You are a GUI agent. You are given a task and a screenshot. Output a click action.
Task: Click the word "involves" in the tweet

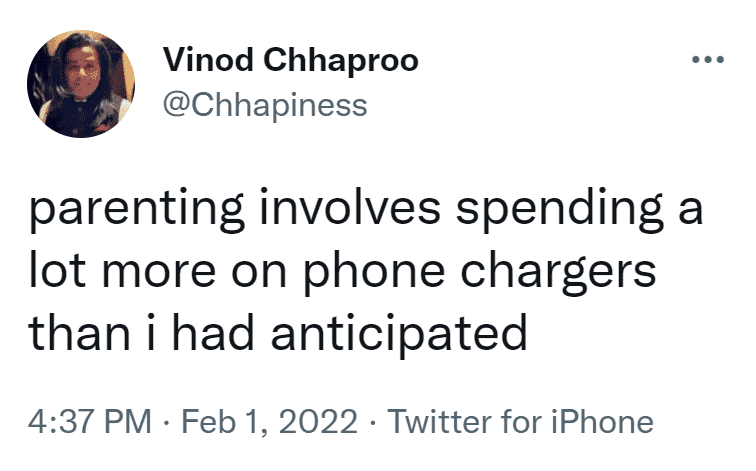pos(350,208)
